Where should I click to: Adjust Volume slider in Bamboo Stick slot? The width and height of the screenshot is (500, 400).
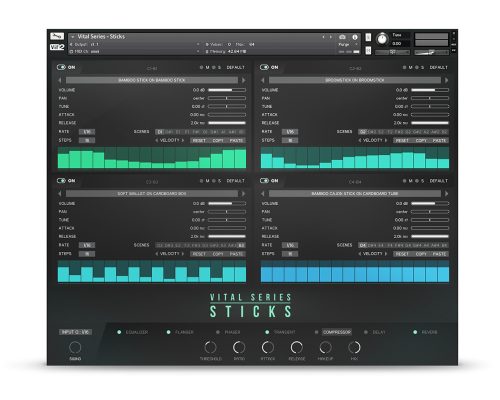(x=227, y=90)
